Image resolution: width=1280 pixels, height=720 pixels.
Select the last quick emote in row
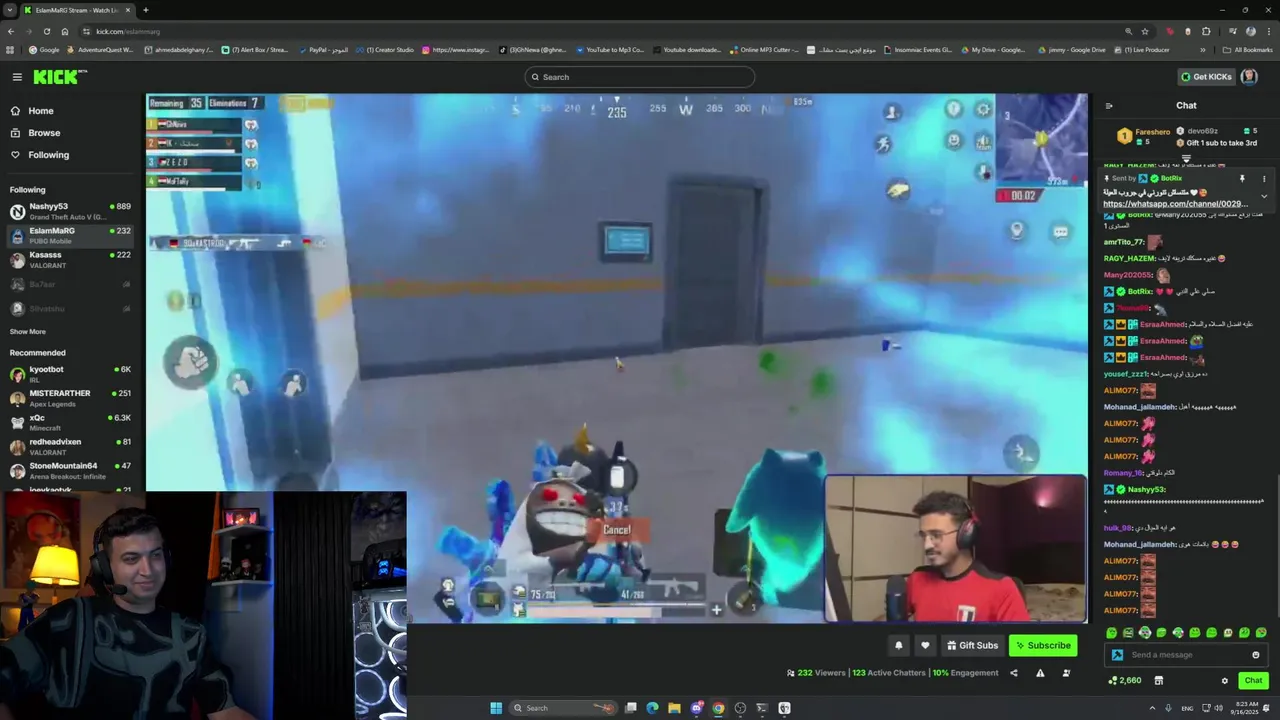click(1261, 632)
